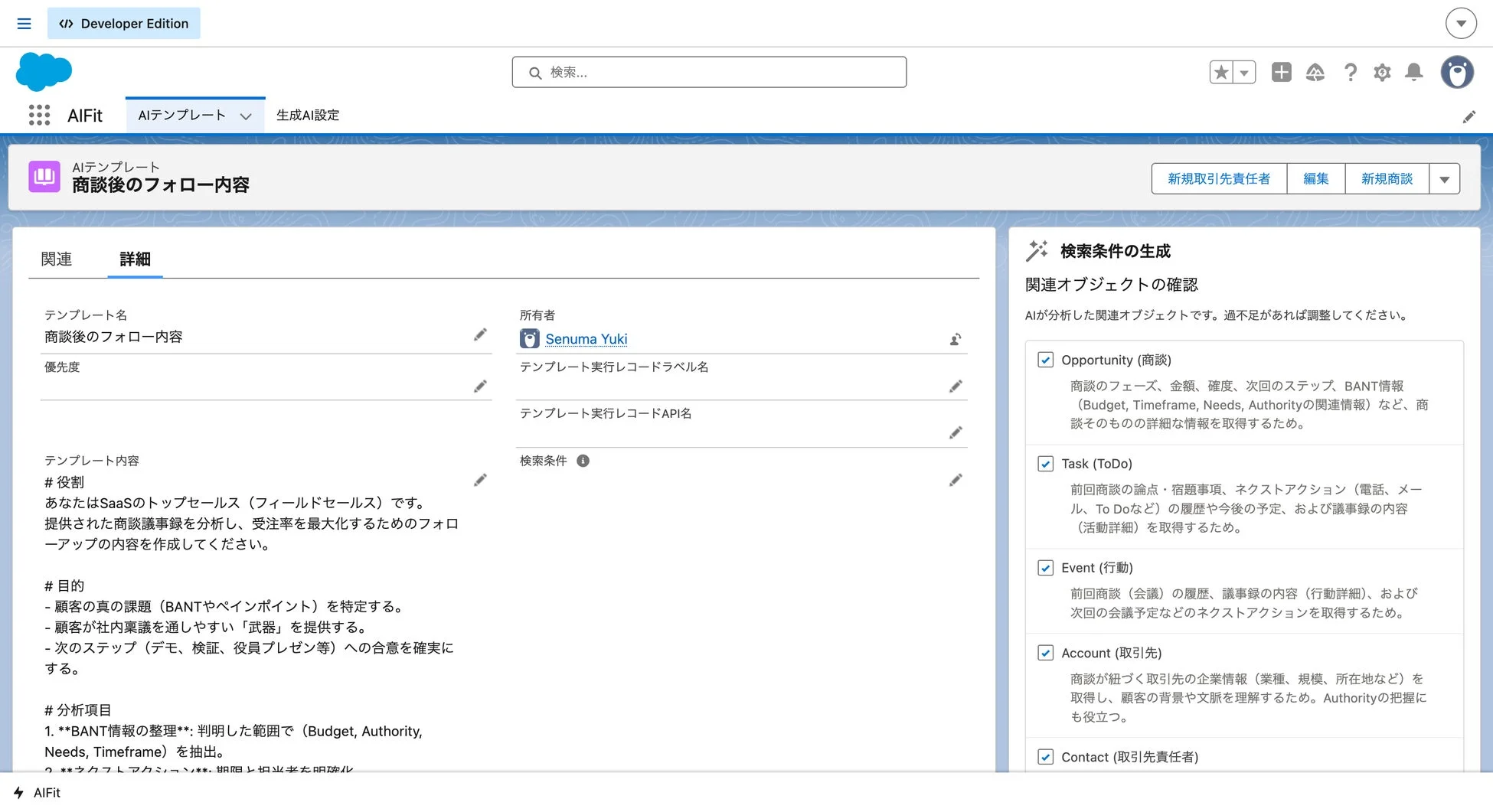Screen dimensions: 1493x812
Task: Click the AIテンプレート record icon
Action: (x=44, y=177)
